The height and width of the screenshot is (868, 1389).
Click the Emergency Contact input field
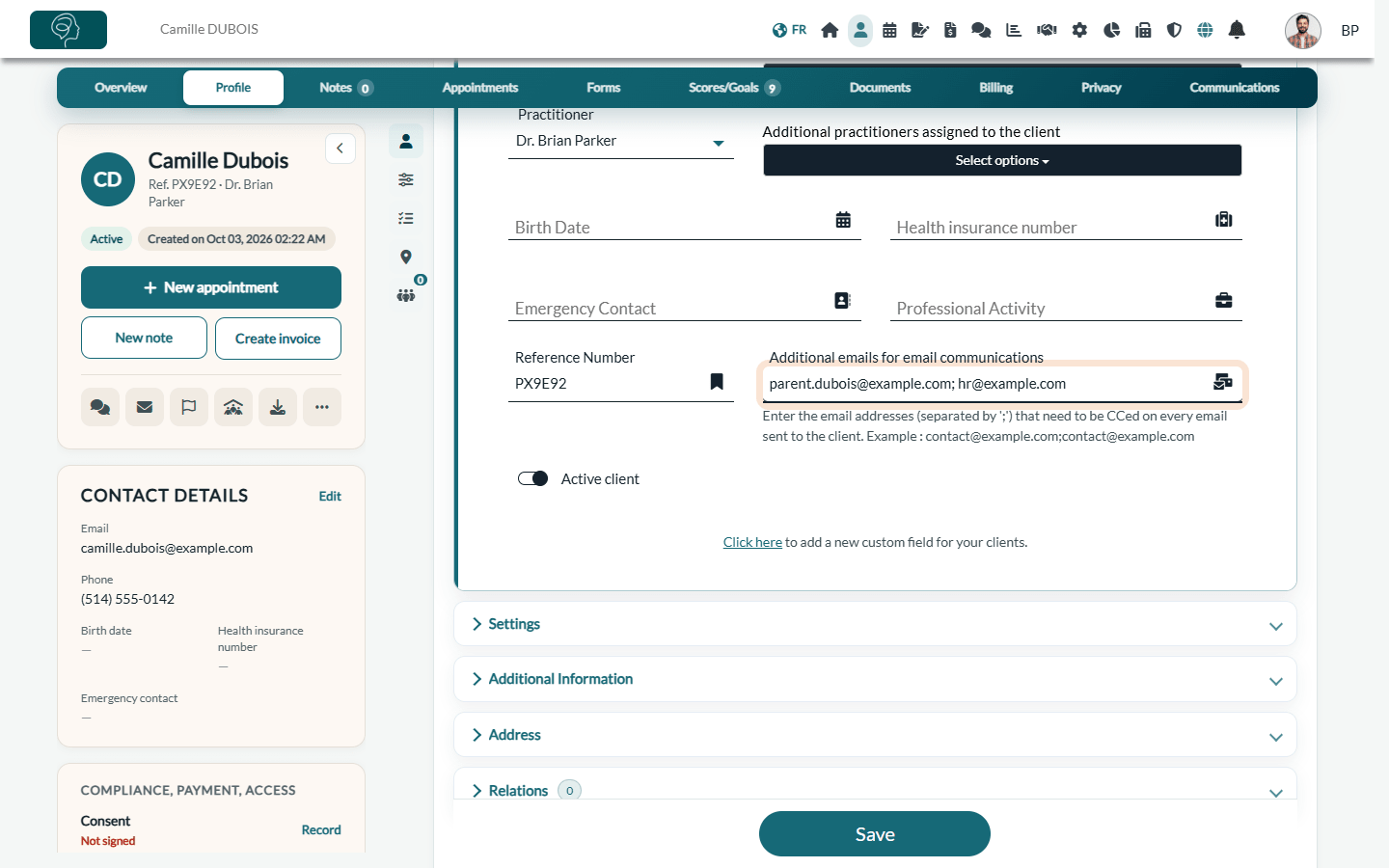coord(685,308)
